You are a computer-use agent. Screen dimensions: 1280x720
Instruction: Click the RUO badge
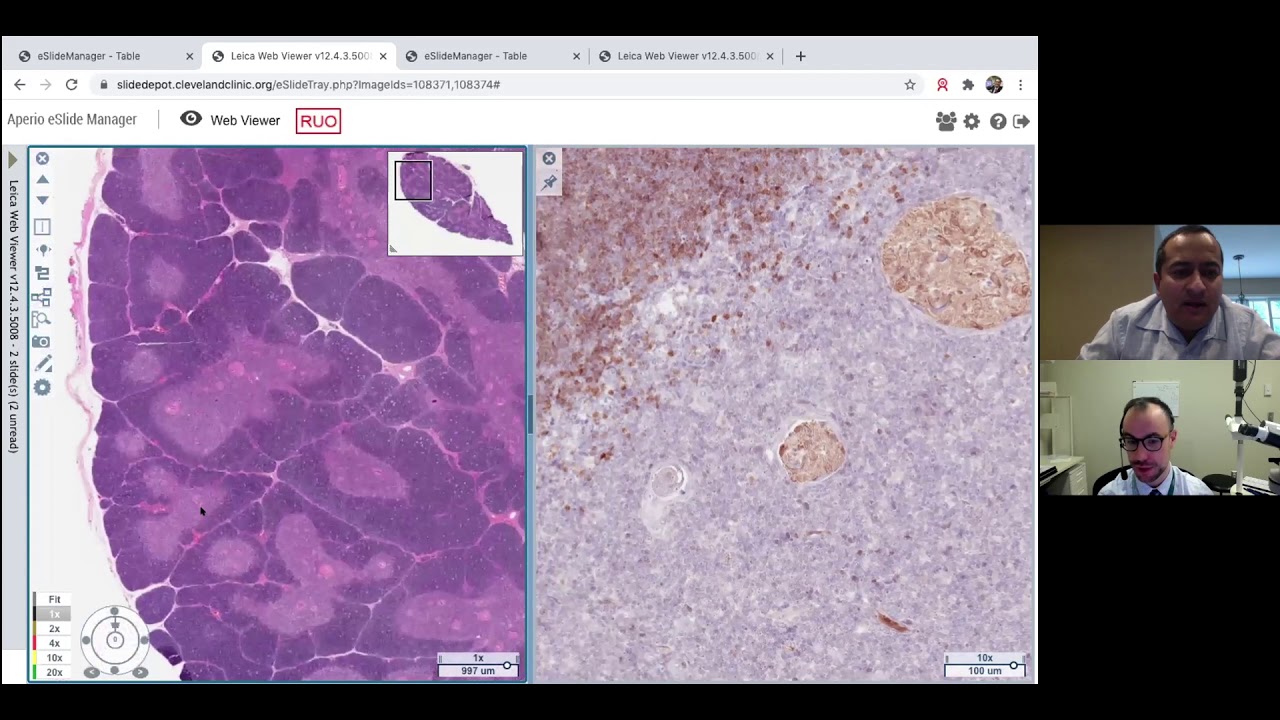coord(318,121)
